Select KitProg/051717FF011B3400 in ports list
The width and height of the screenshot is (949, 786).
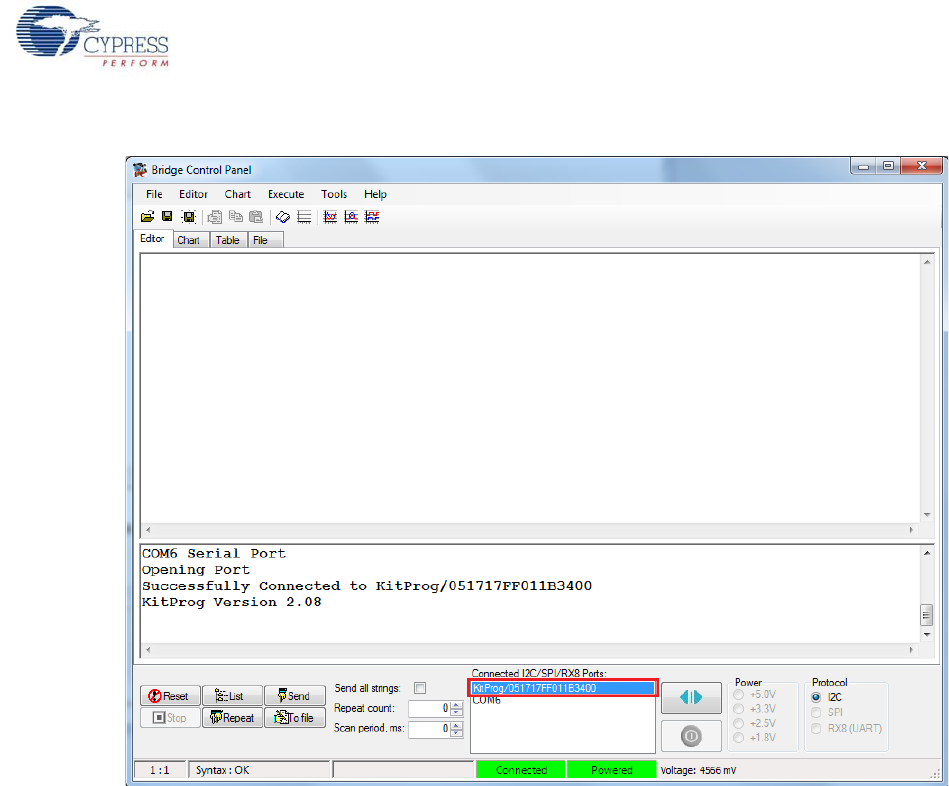pyautogui.click(x=563, y=688)
